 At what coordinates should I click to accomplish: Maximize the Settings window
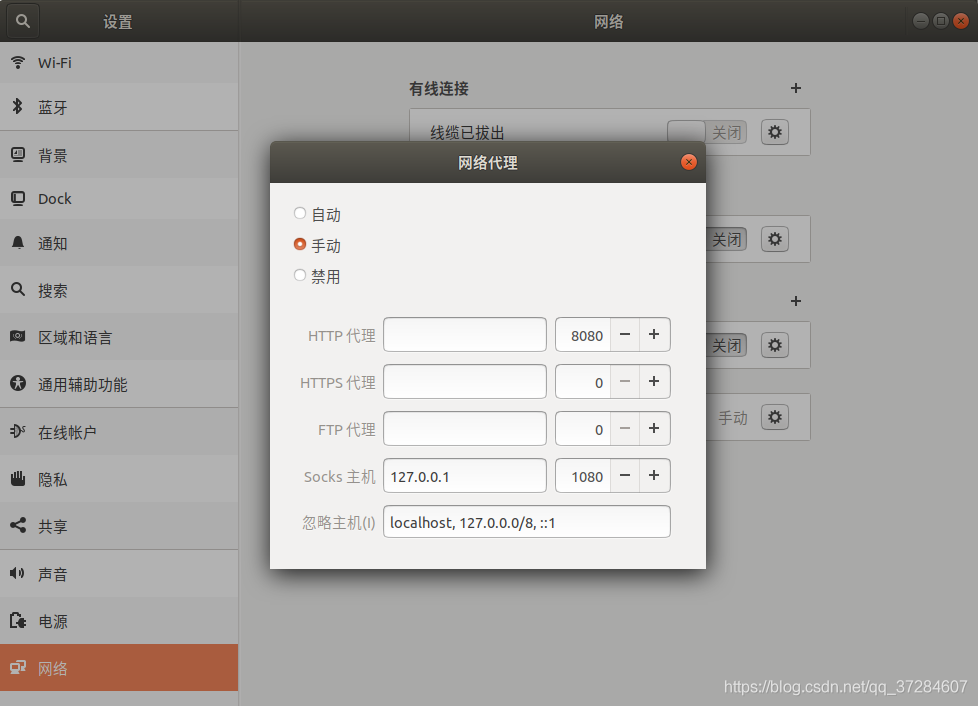941,21
